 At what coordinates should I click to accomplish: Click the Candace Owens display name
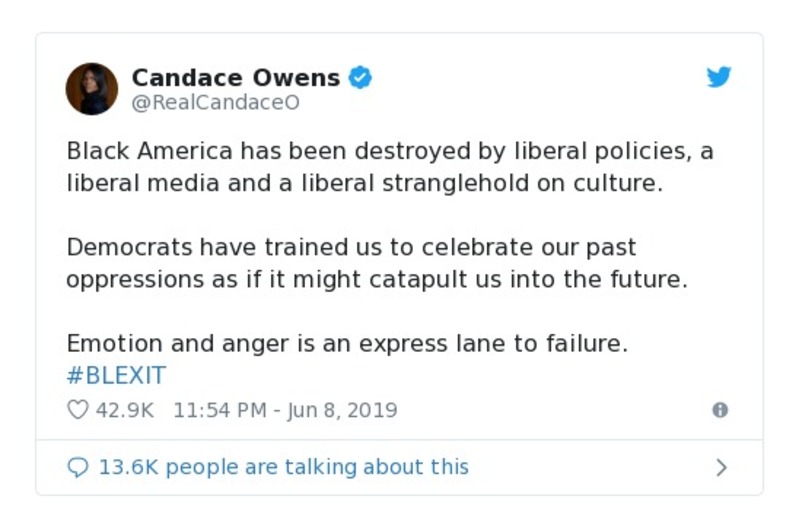[236, 77]
